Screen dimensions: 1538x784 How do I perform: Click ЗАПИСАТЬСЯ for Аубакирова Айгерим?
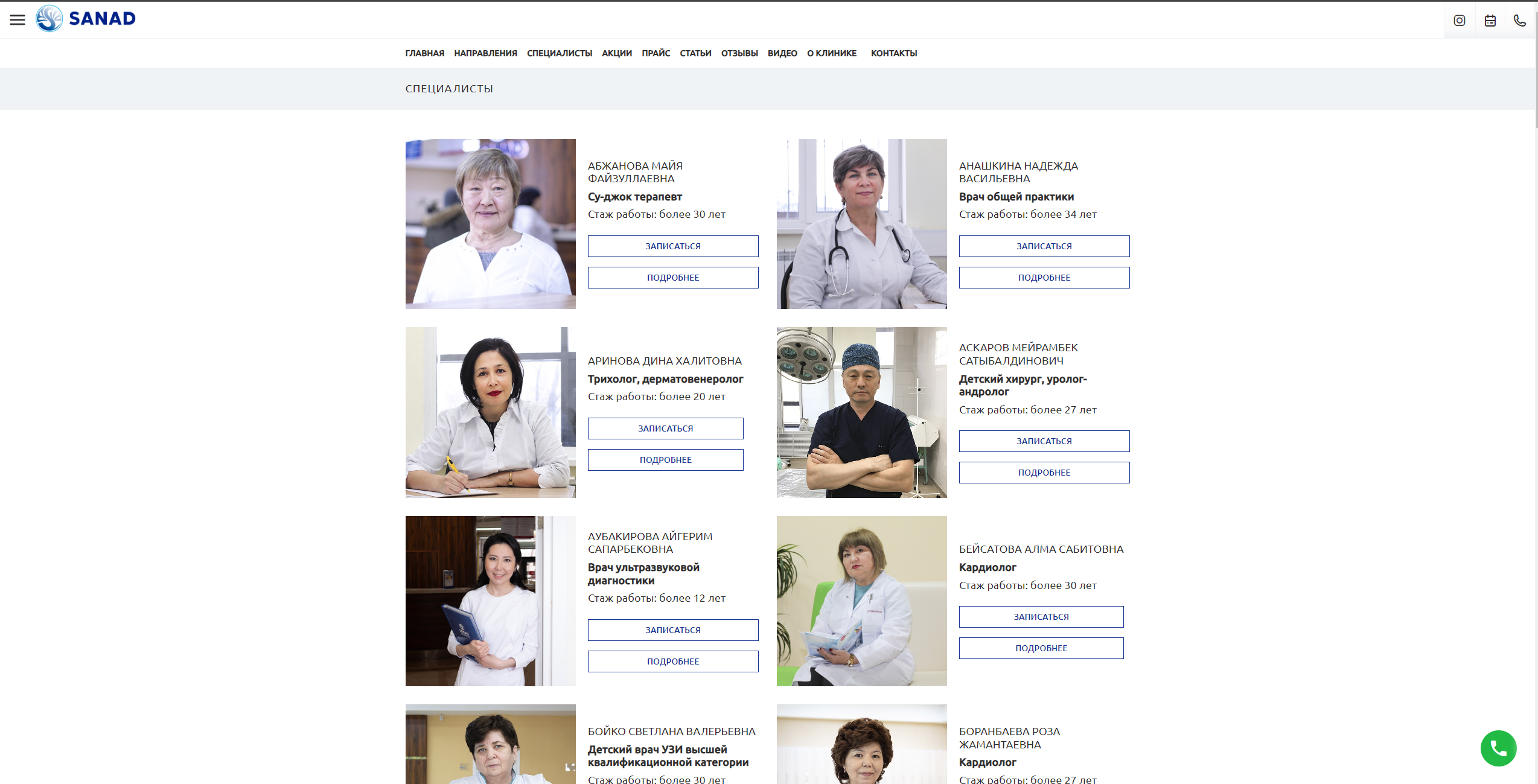point(673,630)
